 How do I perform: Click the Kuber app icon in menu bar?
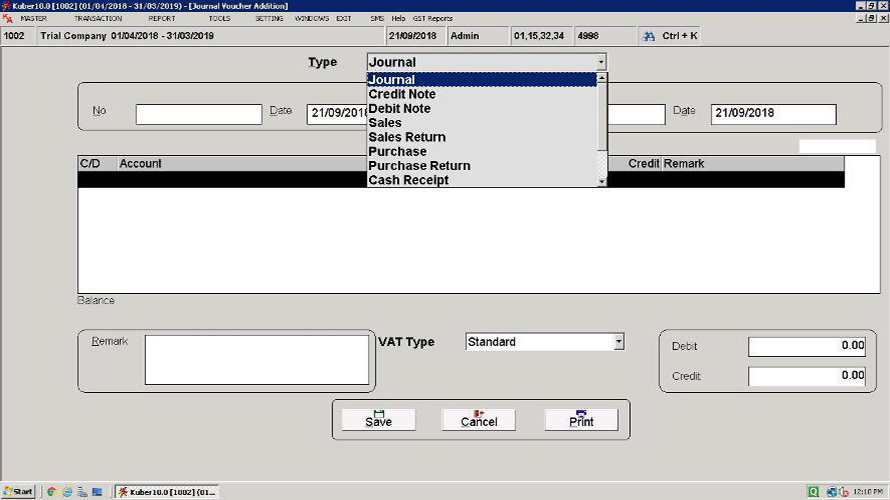point(7,19)
